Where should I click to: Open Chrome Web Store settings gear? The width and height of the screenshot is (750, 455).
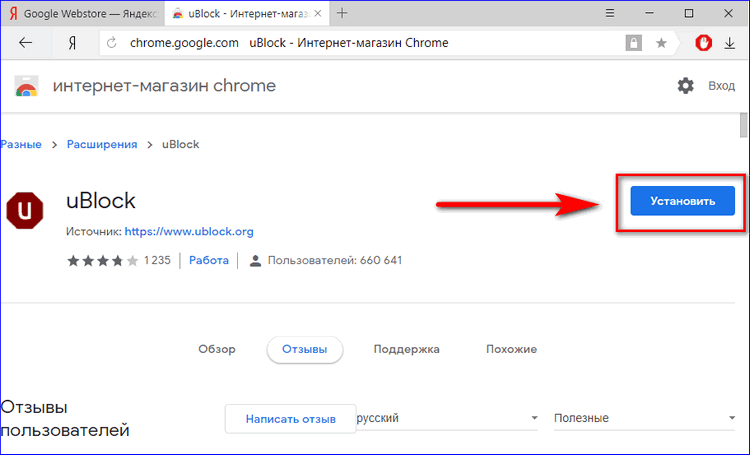(x=685, y=86)
